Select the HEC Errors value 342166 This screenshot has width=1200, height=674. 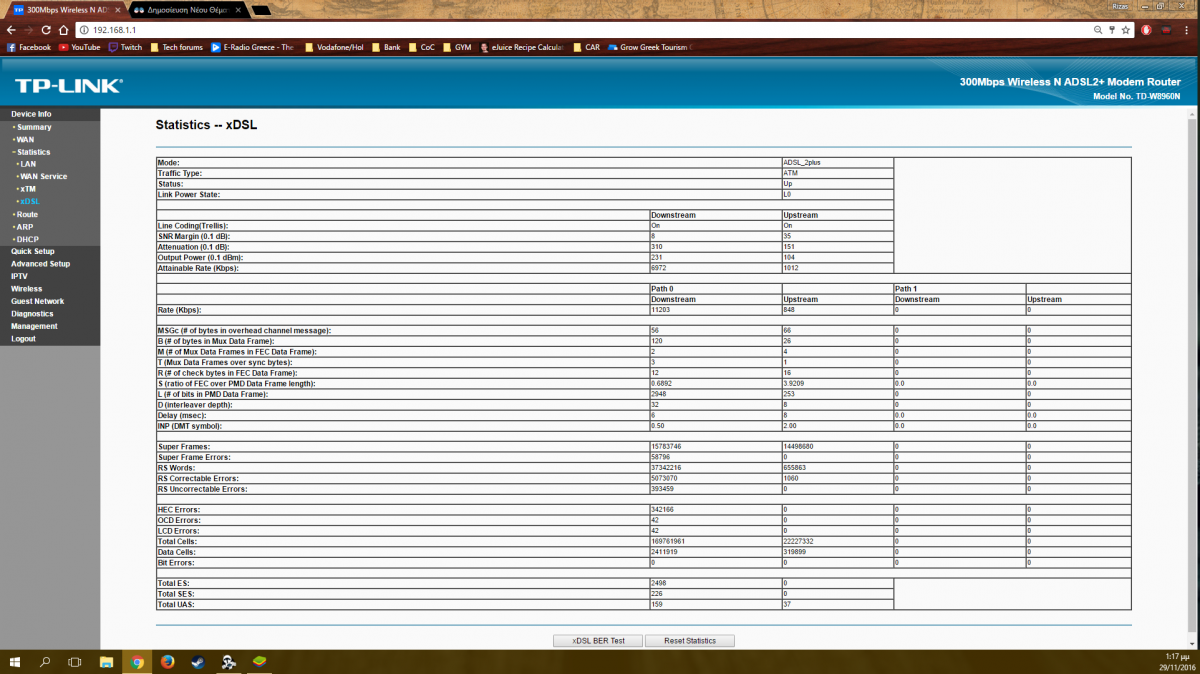(x=663, y=509)
